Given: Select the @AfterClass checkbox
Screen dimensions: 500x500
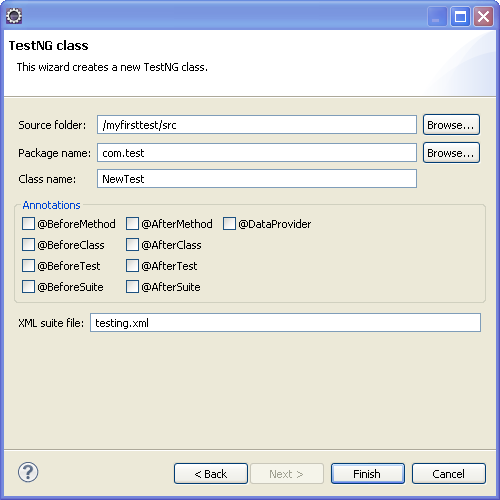Looking at the screenshot, I should 132,245.
